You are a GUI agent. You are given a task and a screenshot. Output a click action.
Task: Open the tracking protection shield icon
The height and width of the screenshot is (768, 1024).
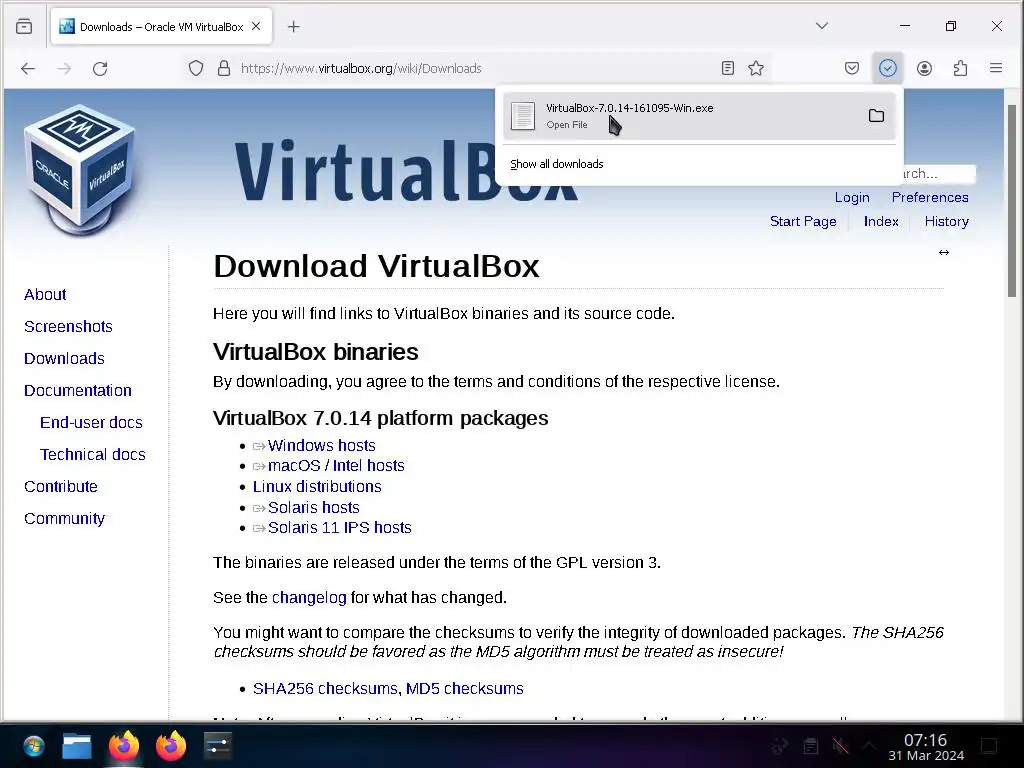[196, 68]
